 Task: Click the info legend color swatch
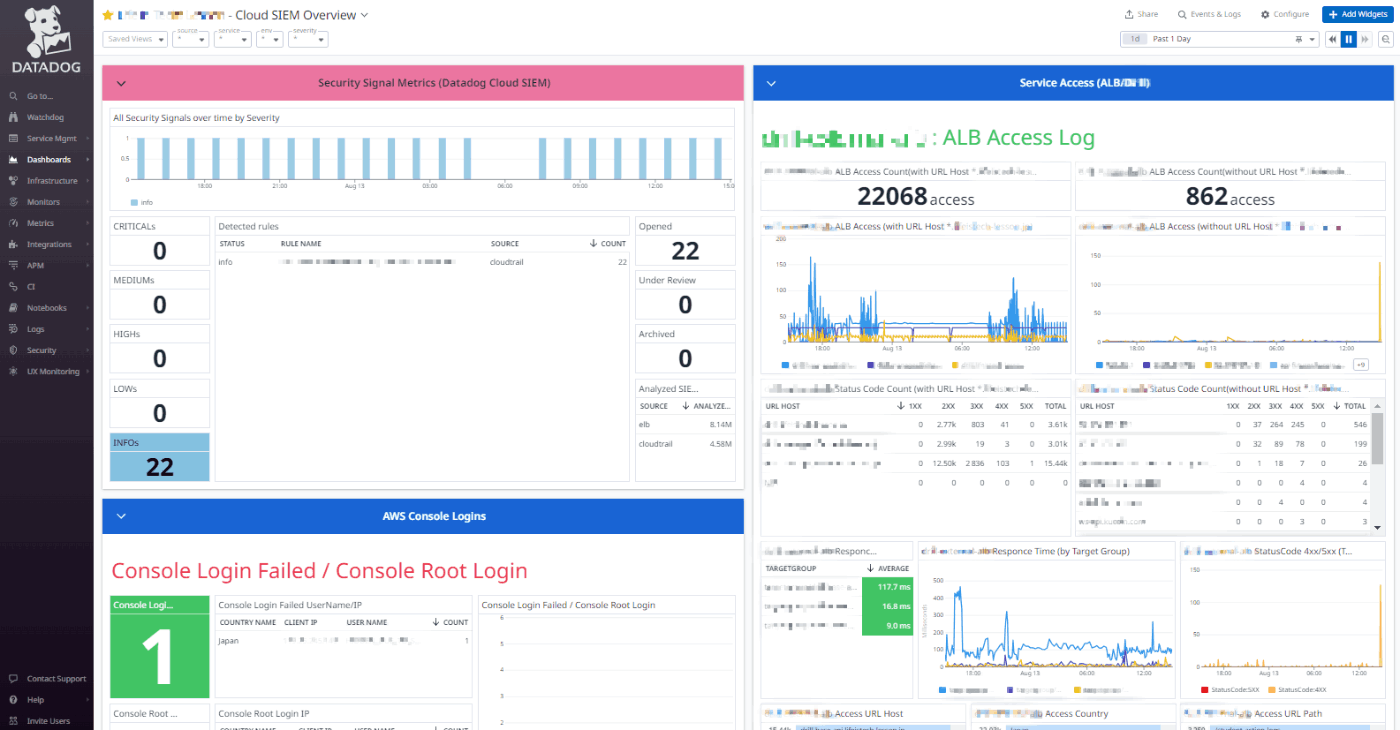[x=134, y=202]
